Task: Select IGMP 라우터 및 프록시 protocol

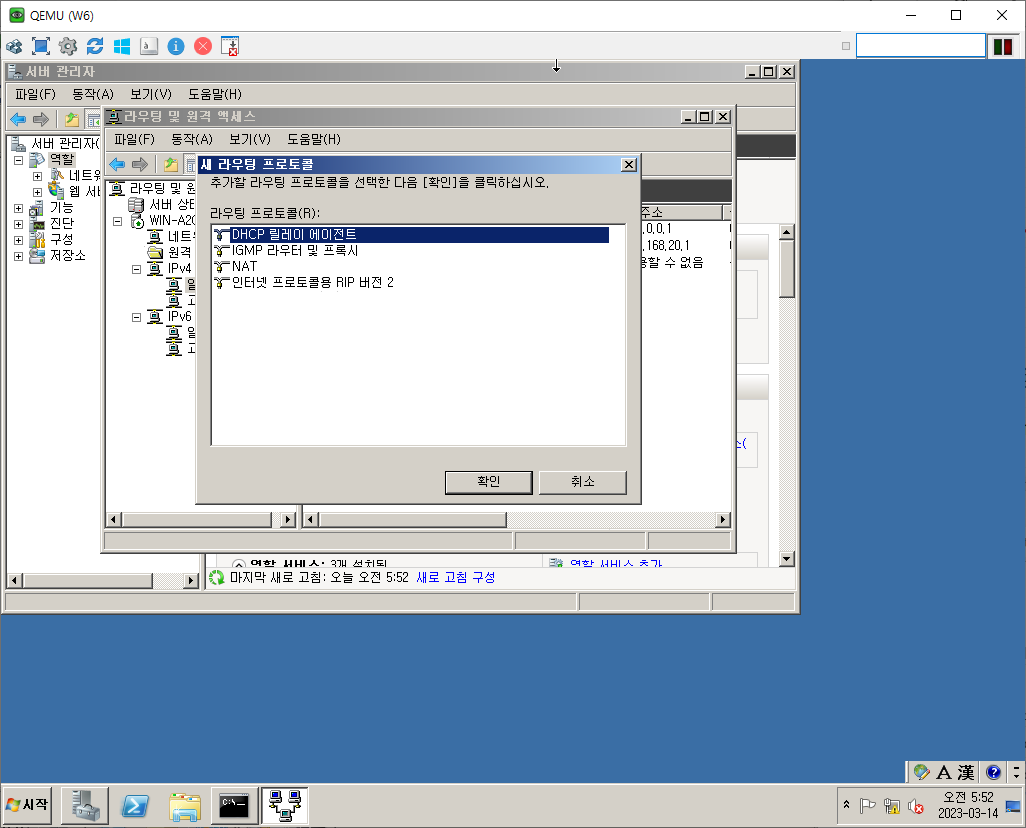Action: (286, 251)
